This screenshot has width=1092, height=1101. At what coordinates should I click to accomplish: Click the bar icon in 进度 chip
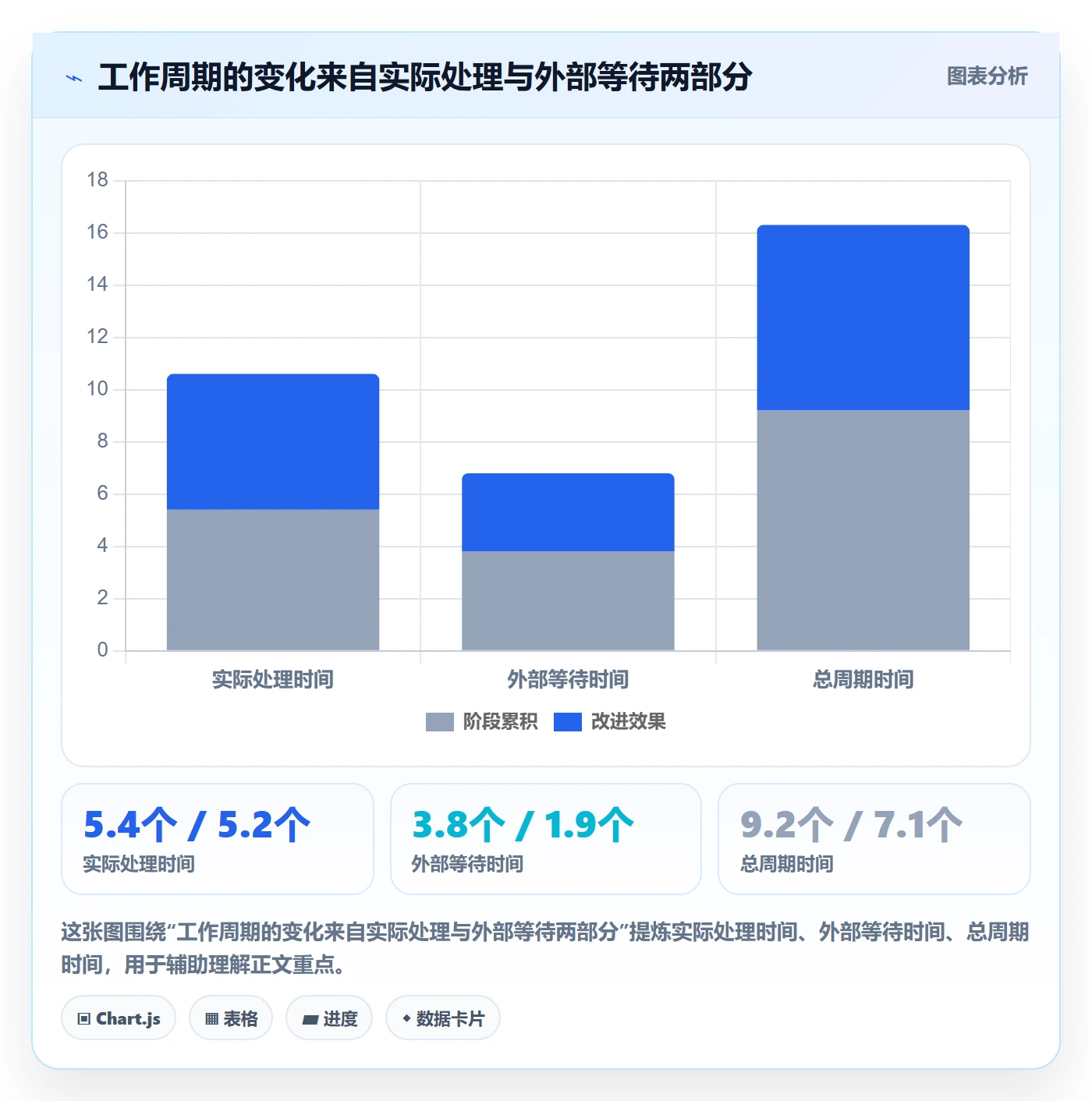pos(310,1019)
